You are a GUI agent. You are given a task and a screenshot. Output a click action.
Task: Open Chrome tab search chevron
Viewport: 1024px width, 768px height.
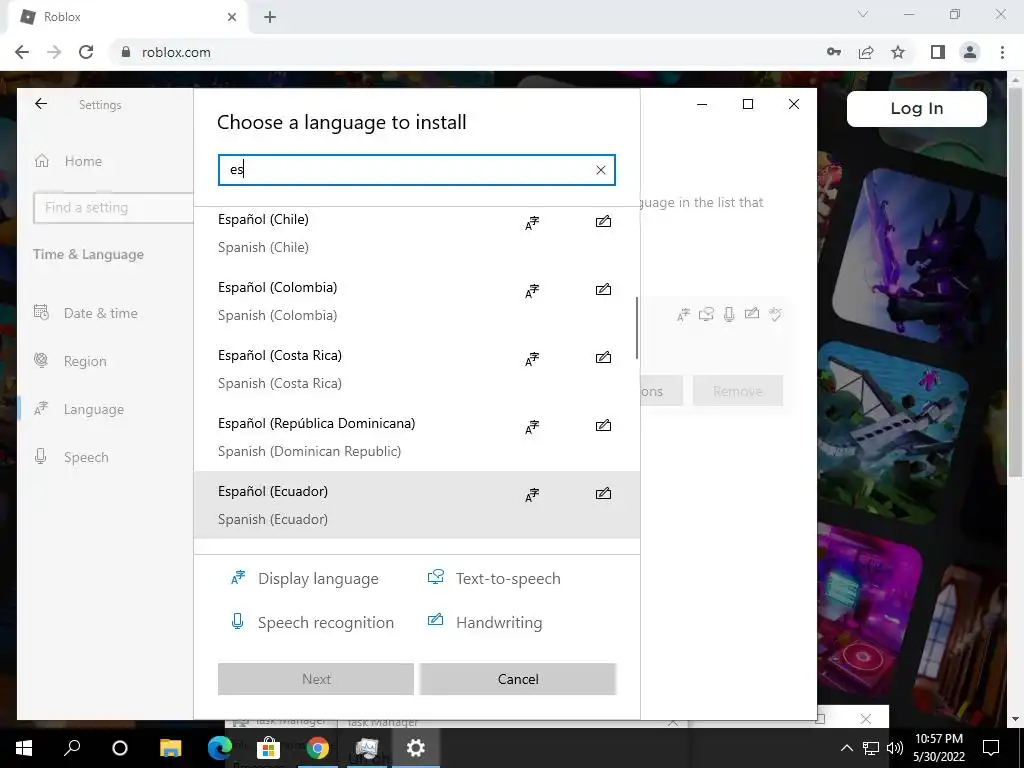coord(863,14)
